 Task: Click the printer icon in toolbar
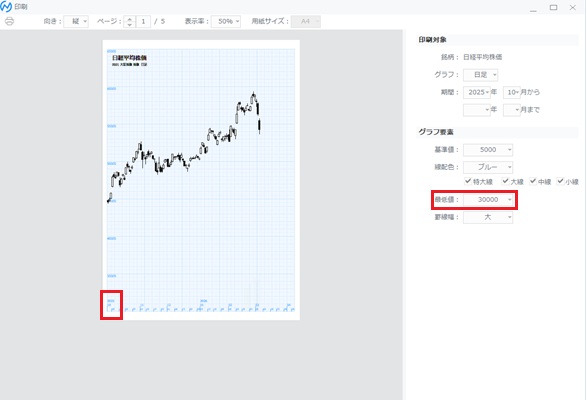[x=10, y=21]
